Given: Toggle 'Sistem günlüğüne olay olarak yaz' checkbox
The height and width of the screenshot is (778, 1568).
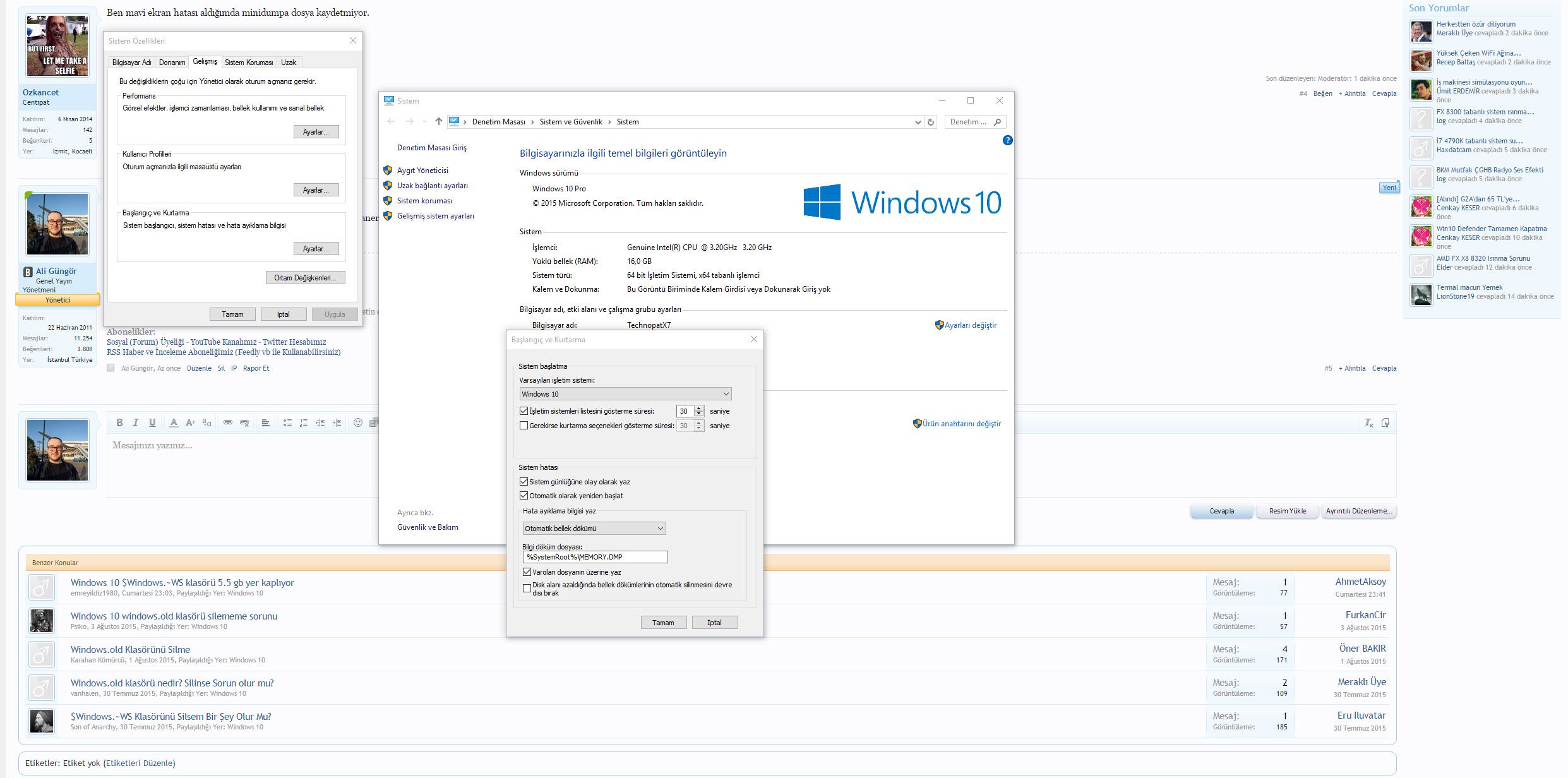Looking at the screenshot, I should point(524,482).
